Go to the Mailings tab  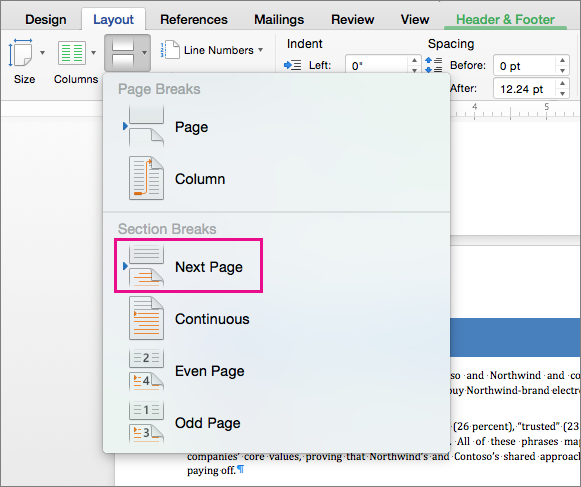279,19
